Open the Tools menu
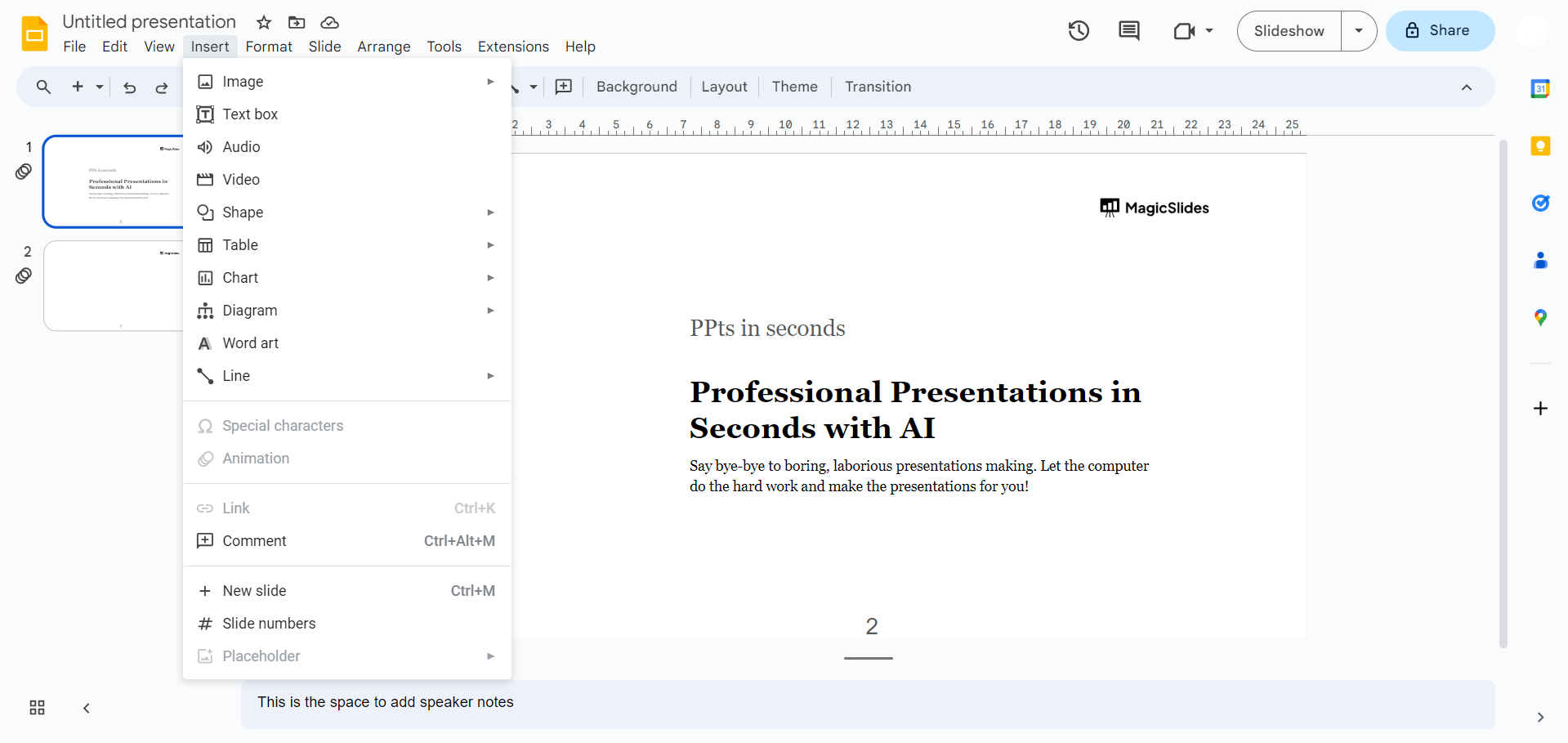 coord(444,47)
